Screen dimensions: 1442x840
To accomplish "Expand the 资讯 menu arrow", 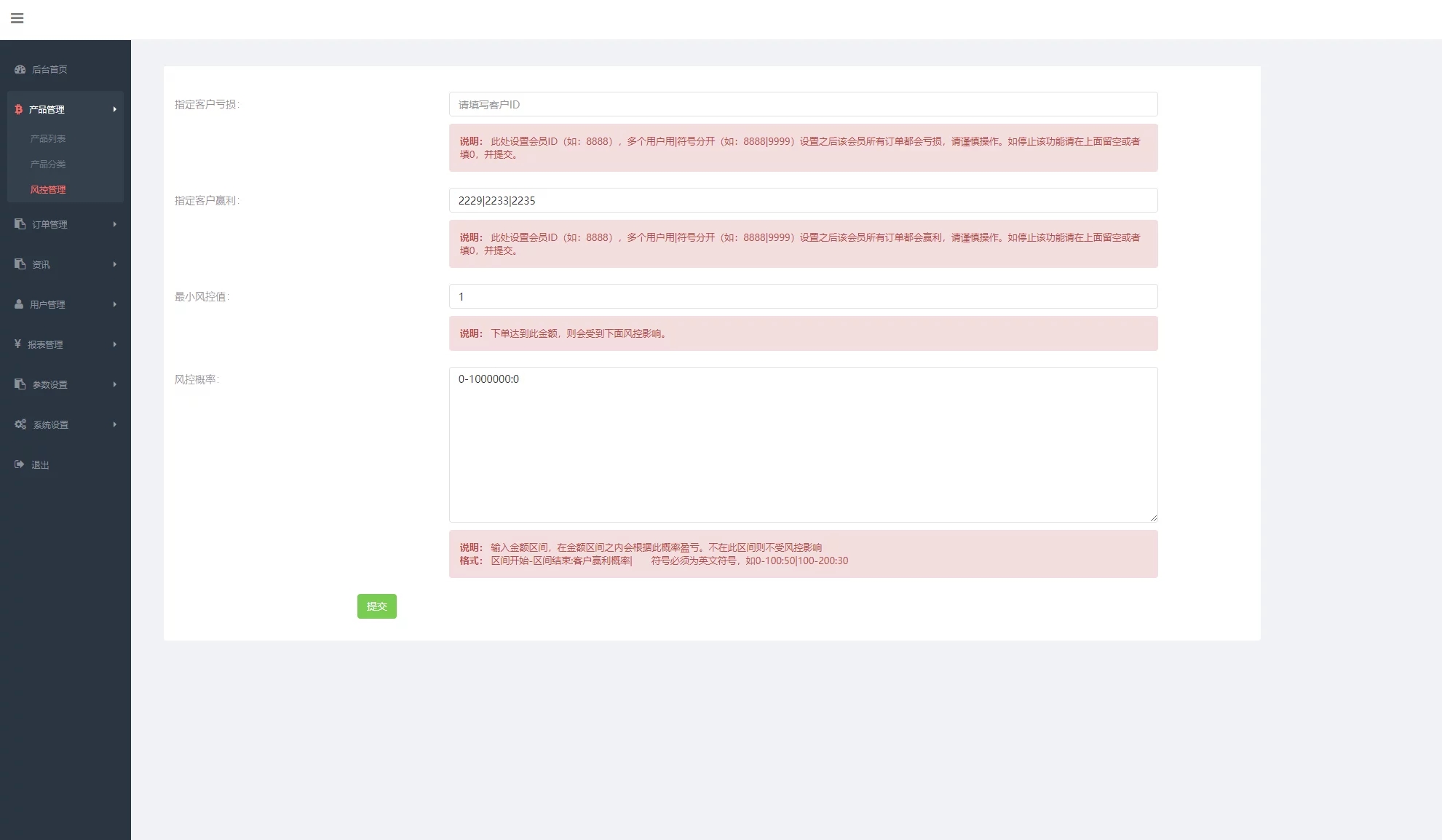I will (114, 264).
